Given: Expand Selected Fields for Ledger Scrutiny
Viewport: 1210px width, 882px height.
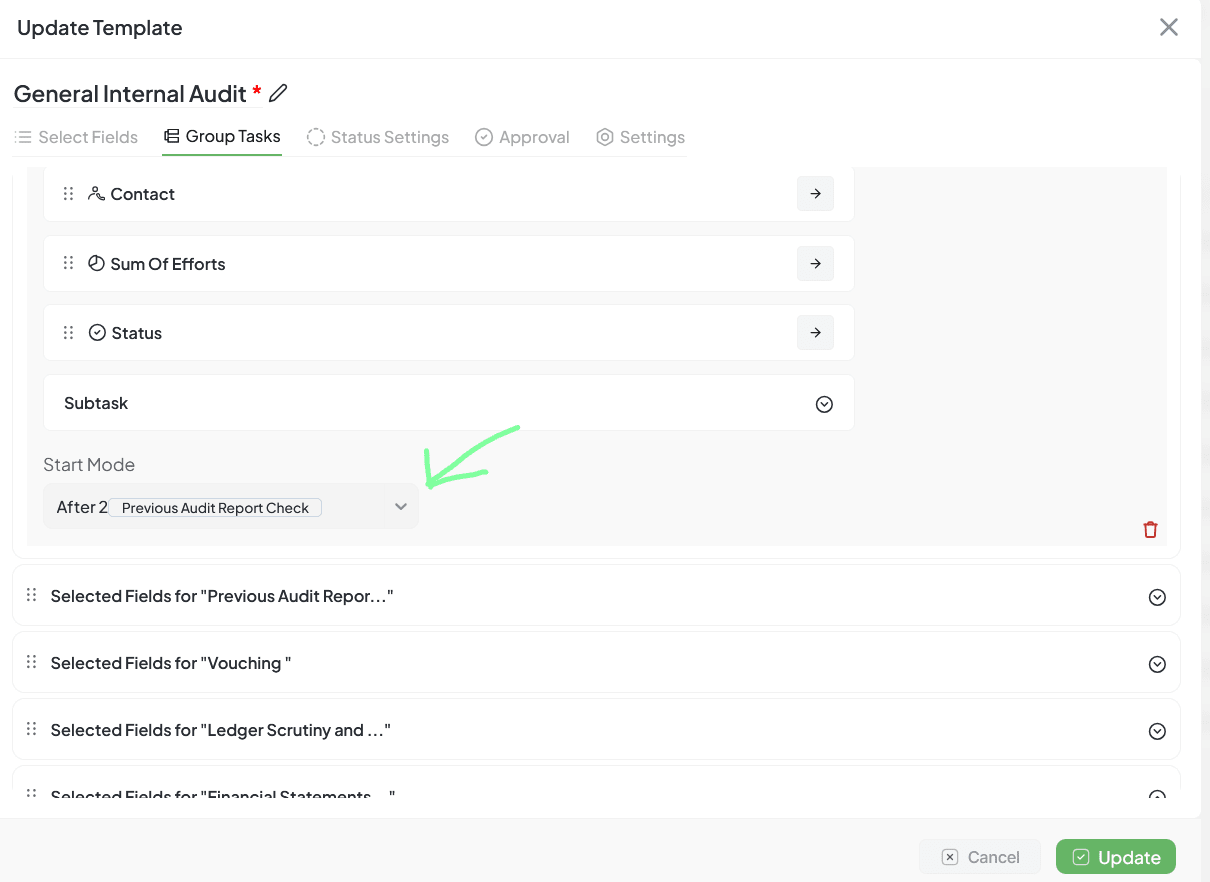Looking at the screenshot, I should click(x=1157, y=731).
